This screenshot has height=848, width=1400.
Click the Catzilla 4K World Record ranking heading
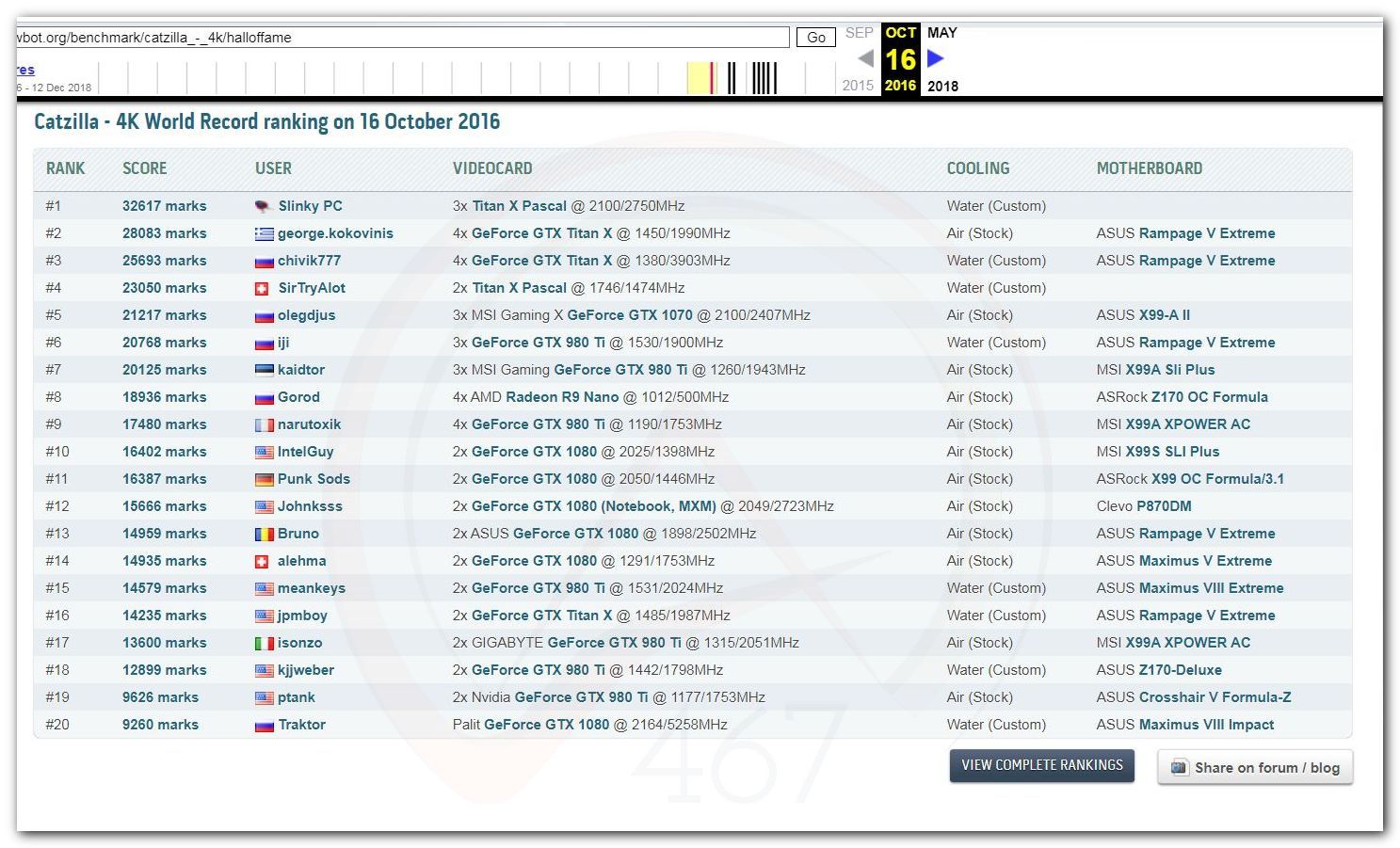pos(267,121)
